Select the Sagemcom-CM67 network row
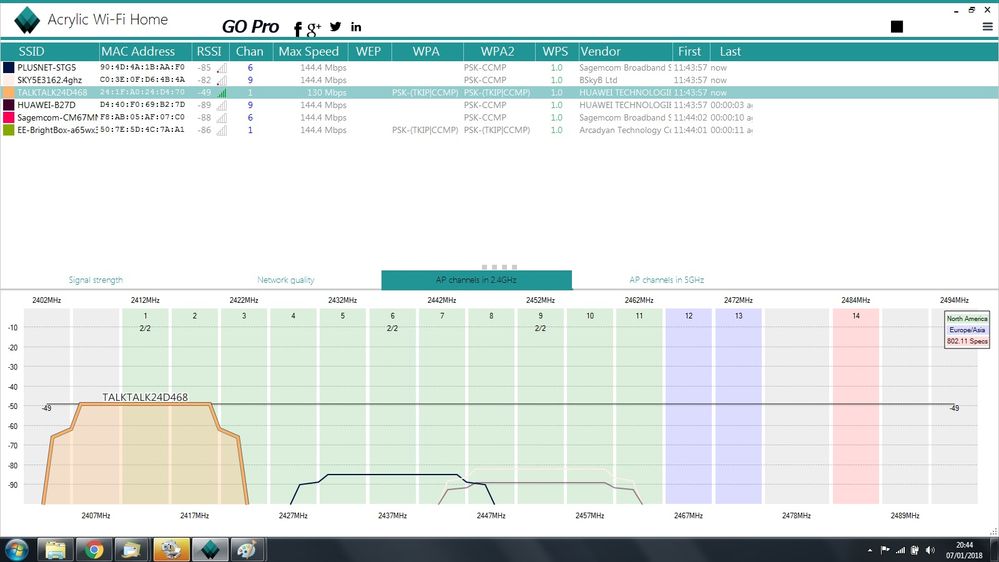This screenshot has height=562, width=999. [500, 117]
